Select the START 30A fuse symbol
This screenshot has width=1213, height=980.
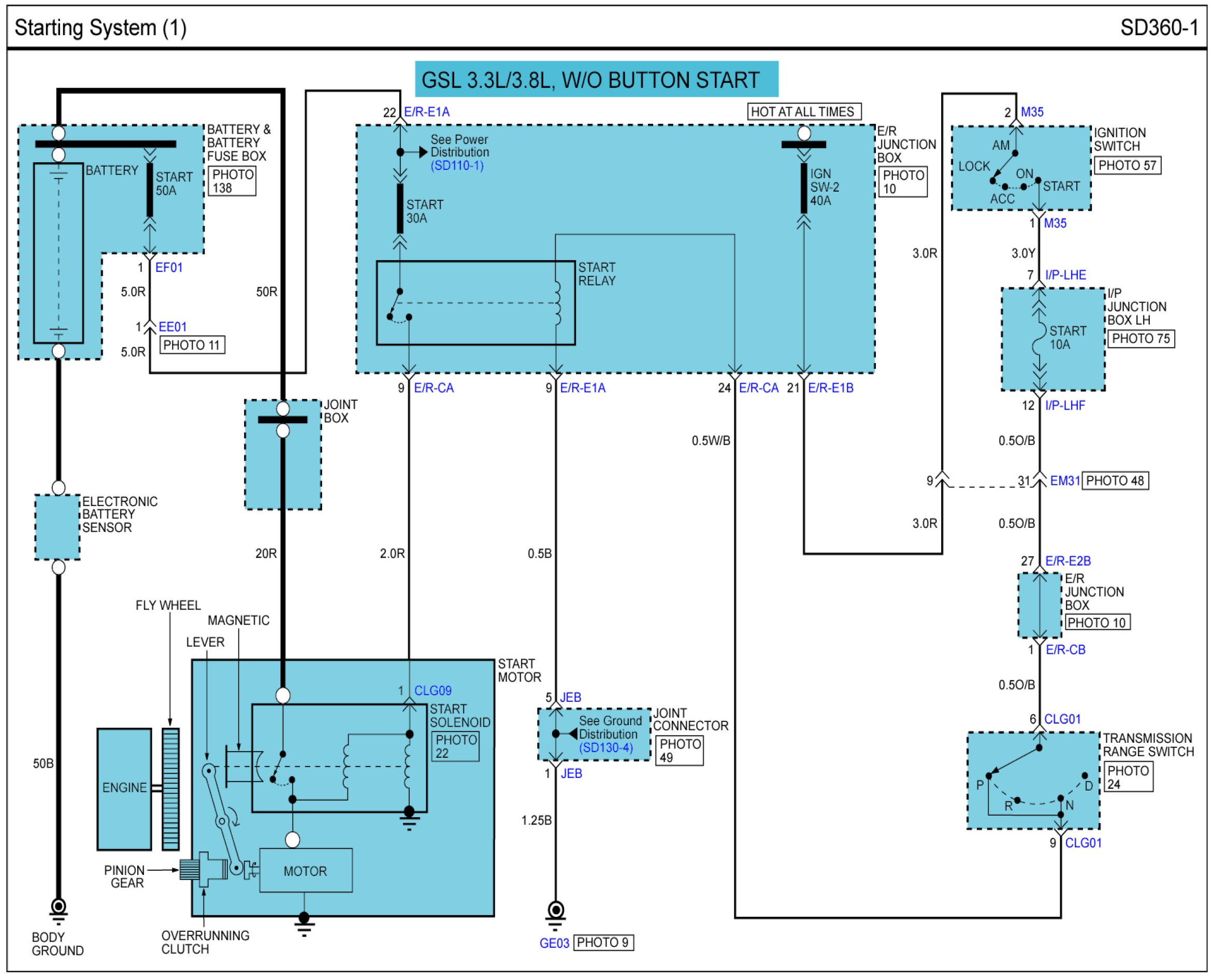(x=400, y=209)
